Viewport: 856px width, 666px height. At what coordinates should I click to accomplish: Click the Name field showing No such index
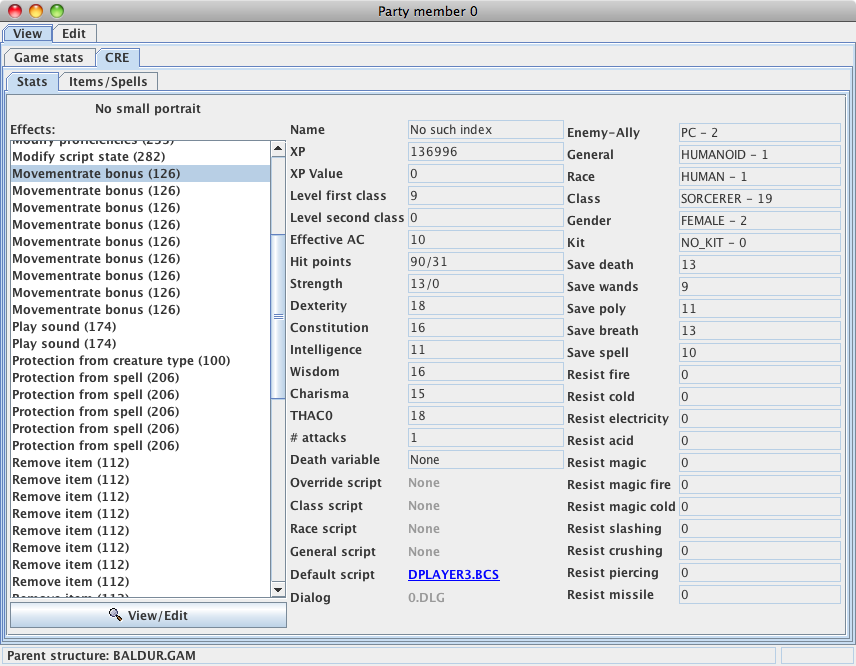[485, 130]
